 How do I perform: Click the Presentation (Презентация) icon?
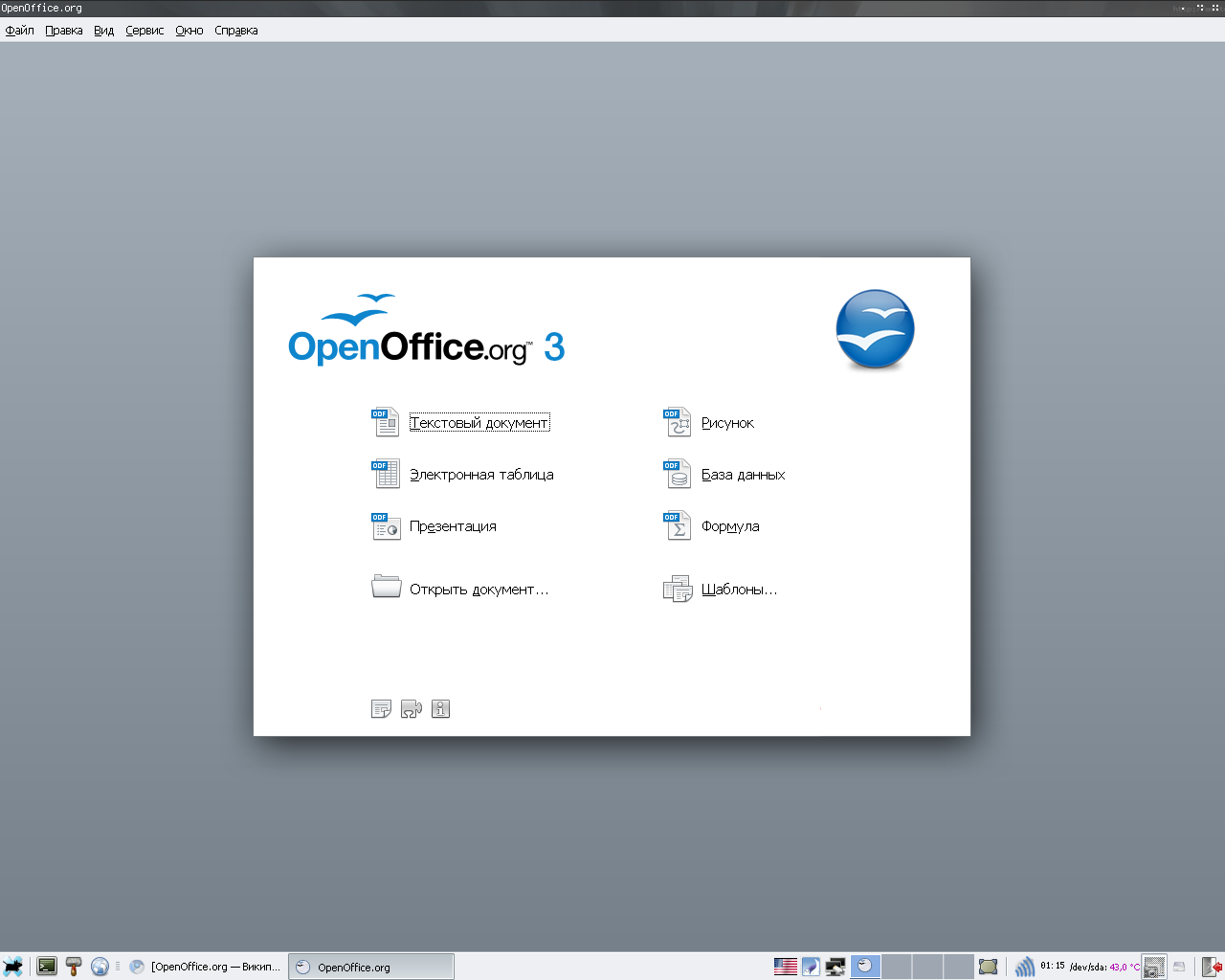coord(385,525)
